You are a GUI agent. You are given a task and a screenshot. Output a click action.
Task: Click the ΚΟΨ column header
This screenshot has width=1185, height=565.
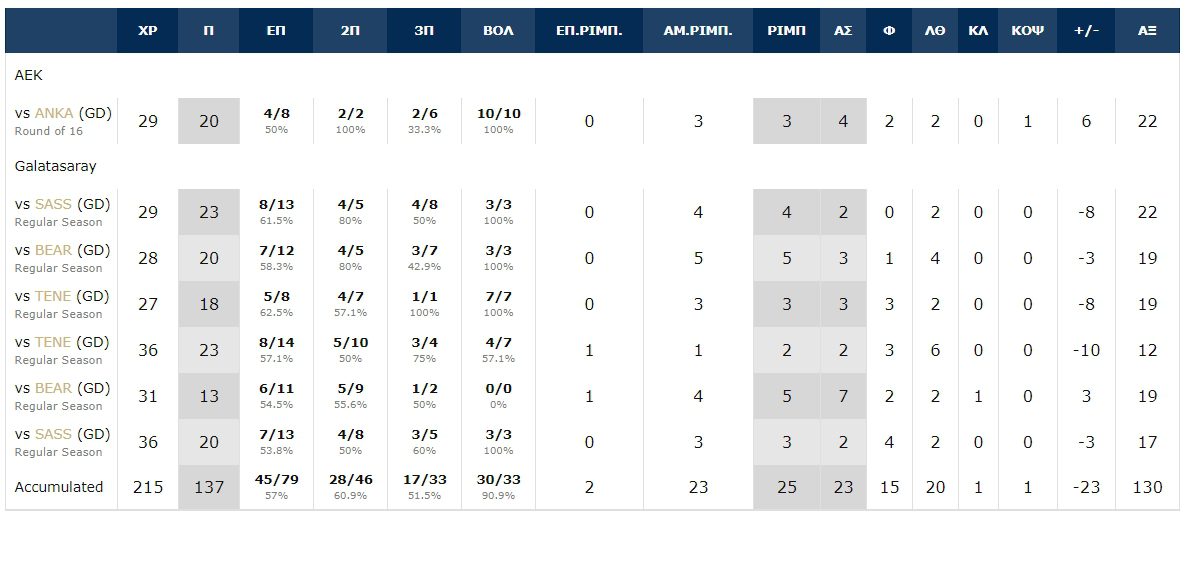coord(1027,31)
